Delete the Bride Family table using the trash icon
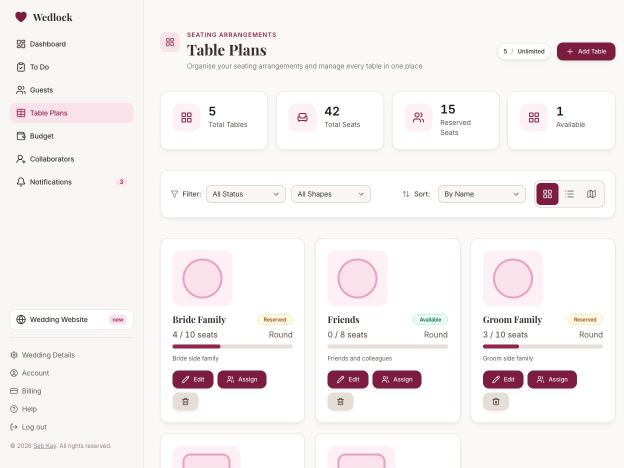This screenshot has width=624, height=468. click(x=185, y=402)
